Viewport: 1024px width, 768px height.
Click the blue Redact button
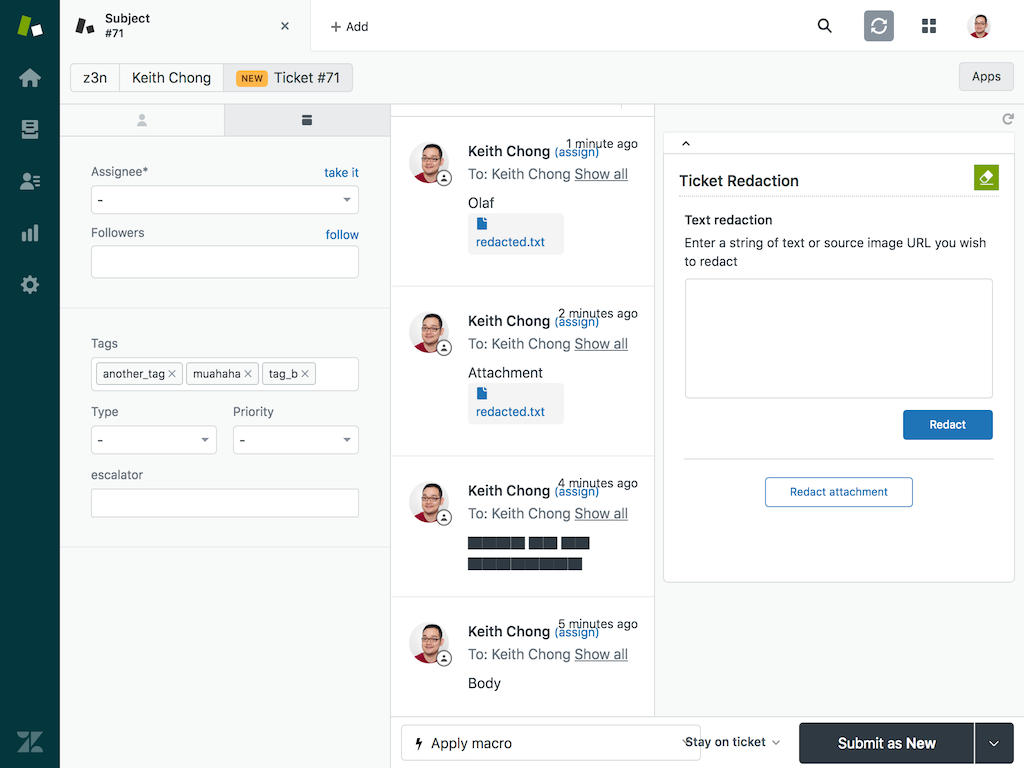coord(947,425)
